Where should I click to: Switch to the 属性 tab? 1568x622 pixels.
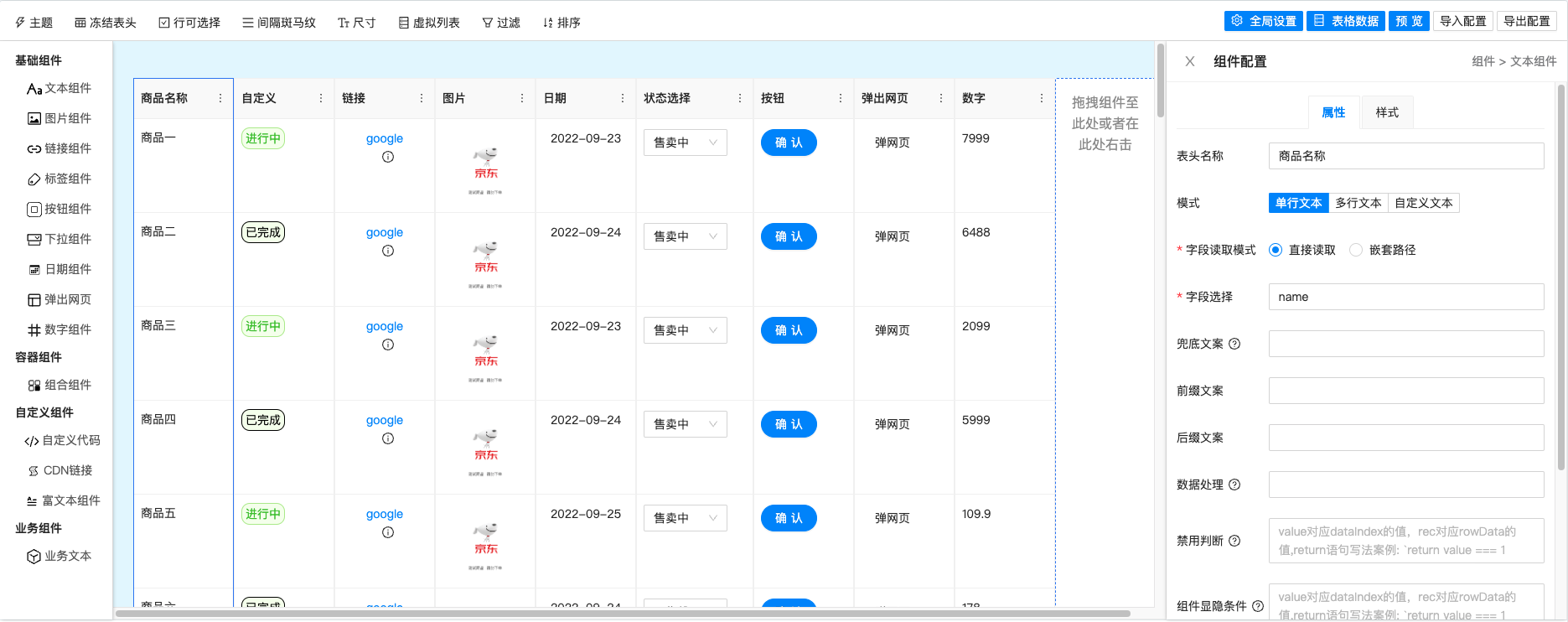1333,112
